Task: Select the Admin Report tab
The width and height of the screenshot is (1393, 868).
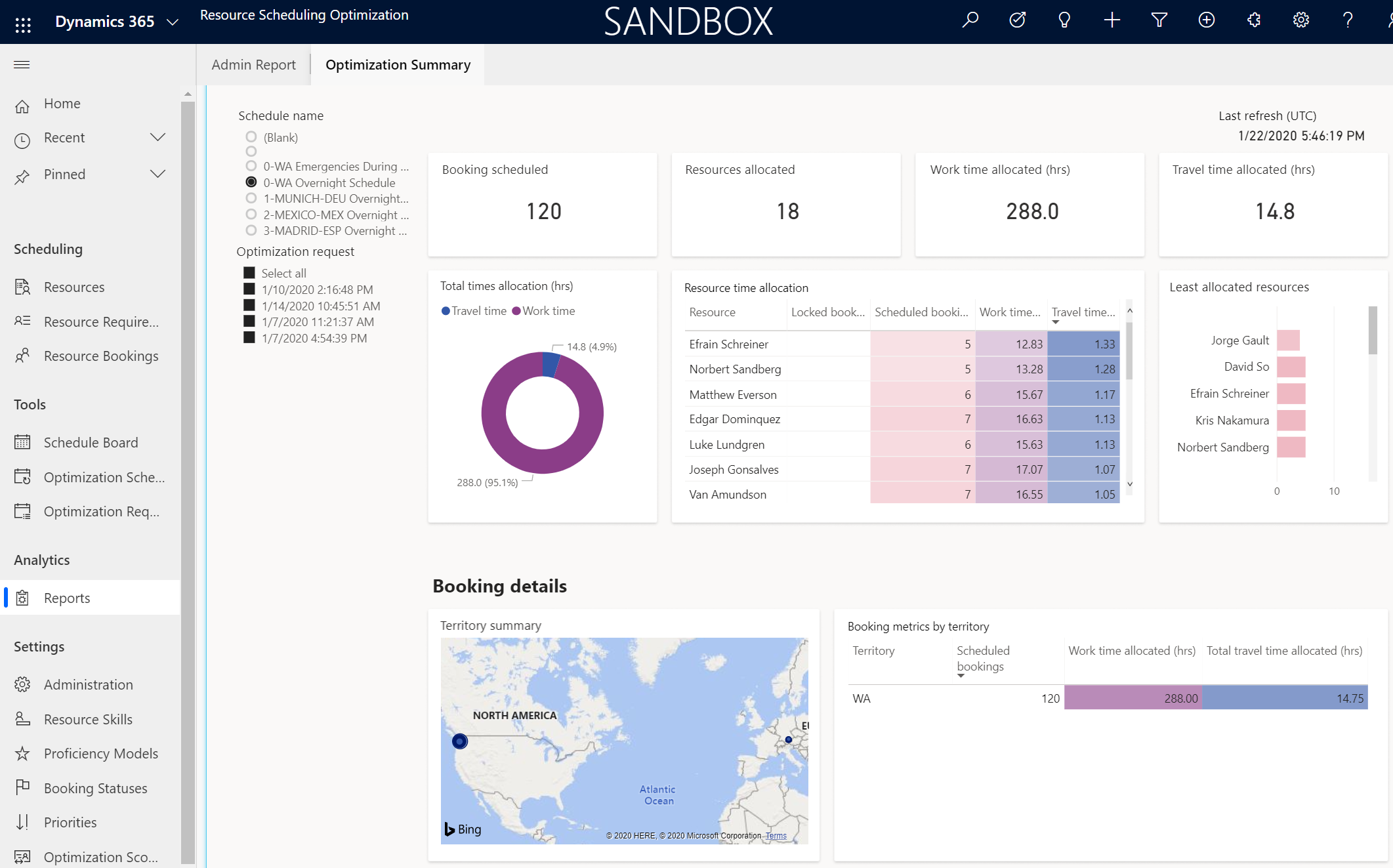Action: click(x=254, y=64)
